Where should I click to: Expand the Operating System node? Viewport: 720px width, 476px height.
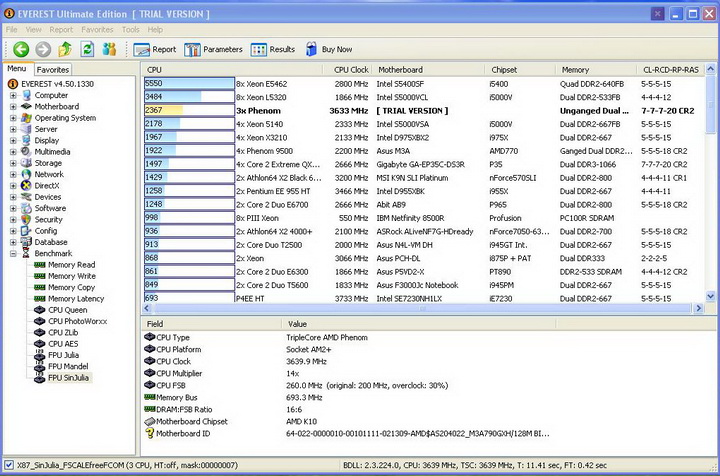click(13, 118)
